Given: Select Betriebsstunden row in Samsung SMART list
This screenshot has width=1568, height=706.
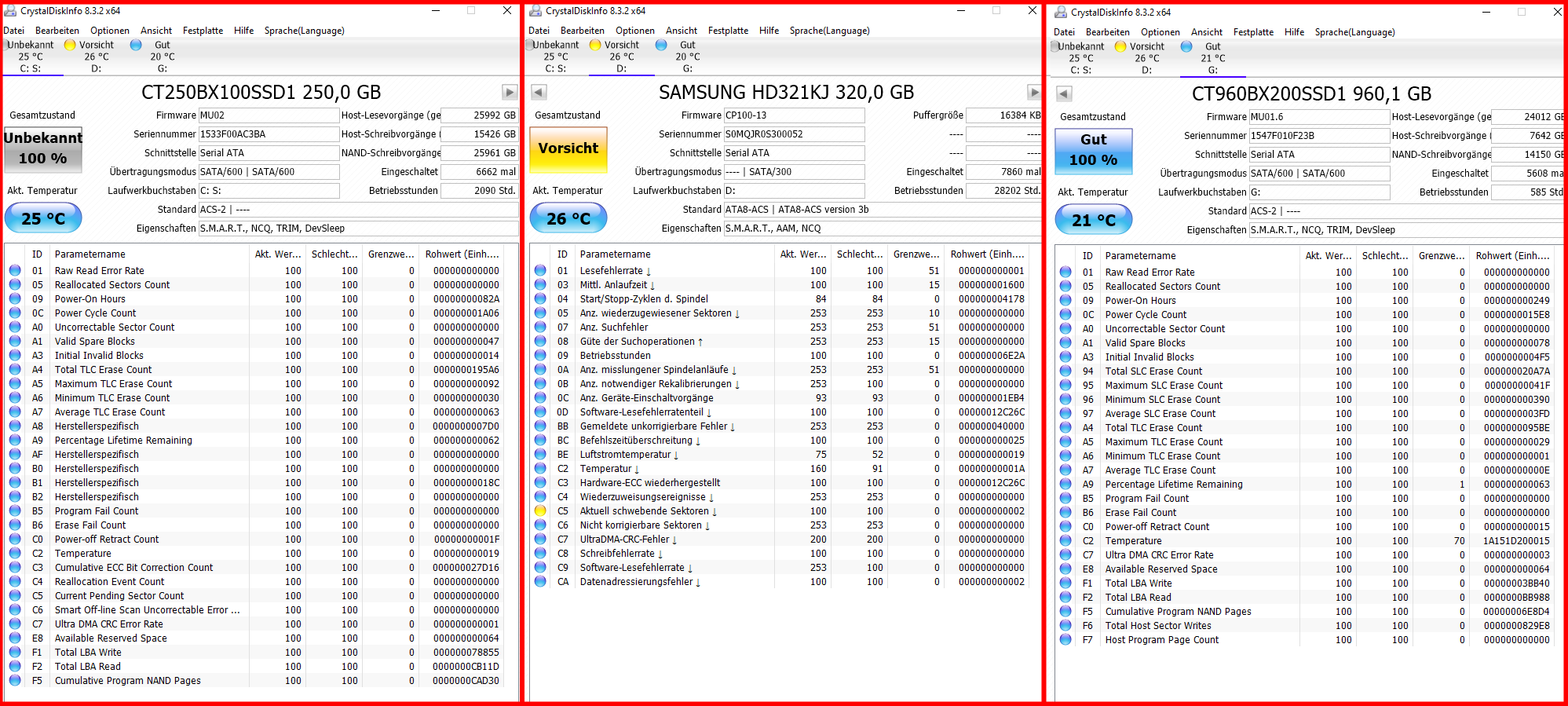Looking at the screenshot, I should point(780,355).
